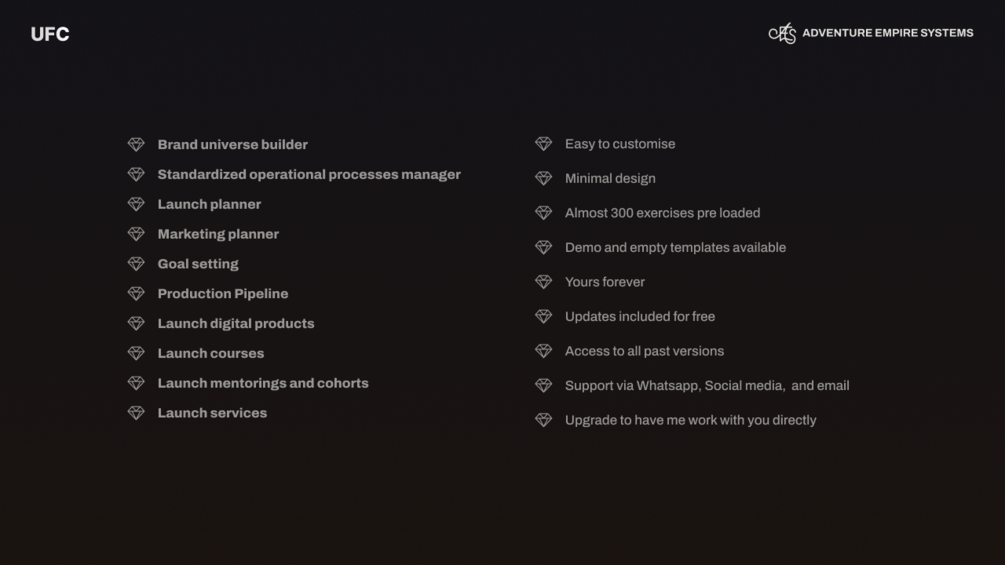
Task: Click the diamond icon next to Launch services
Action: click(136, 413)
